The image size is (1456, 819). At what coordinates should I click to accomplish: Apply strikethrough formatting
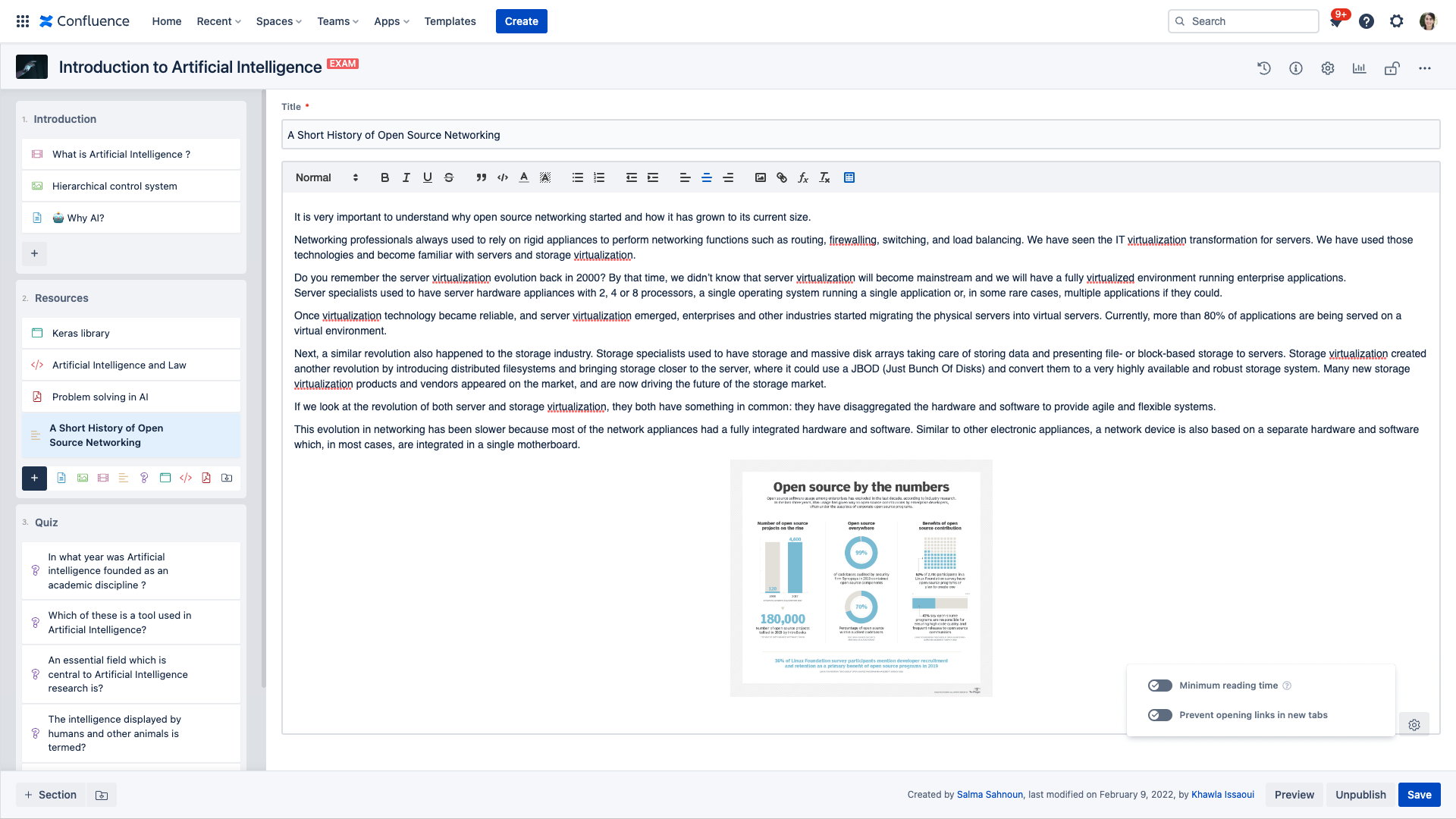(449, 177)
